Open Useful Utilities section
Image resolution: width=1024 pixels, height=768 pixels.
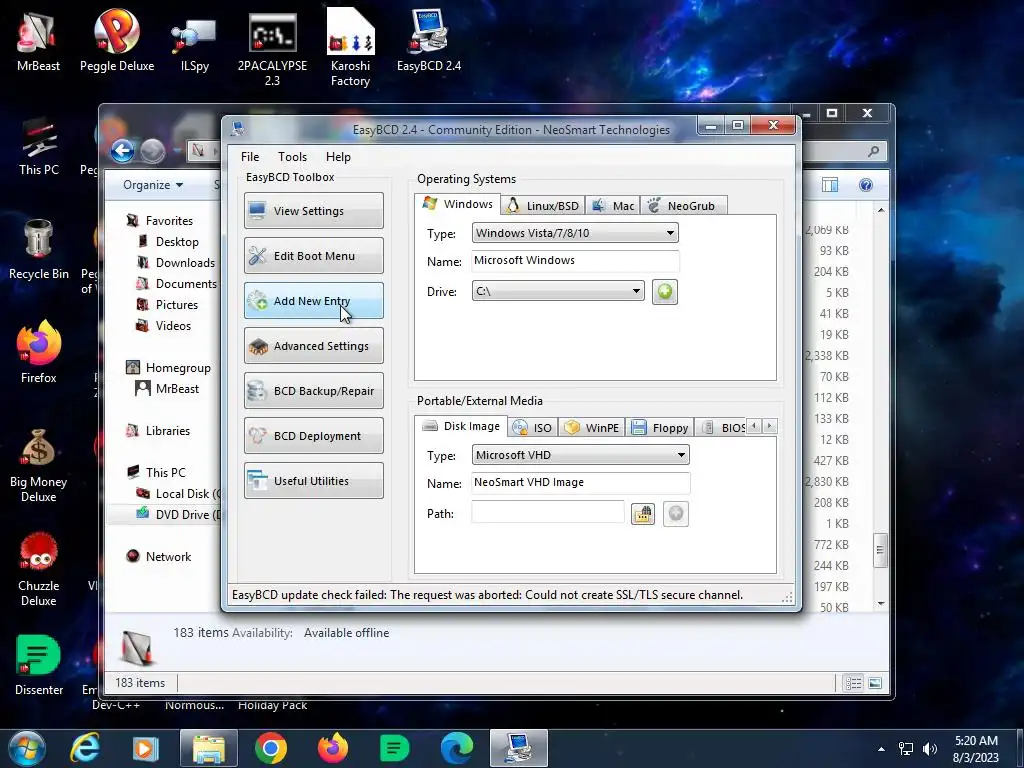coord(313,481)
